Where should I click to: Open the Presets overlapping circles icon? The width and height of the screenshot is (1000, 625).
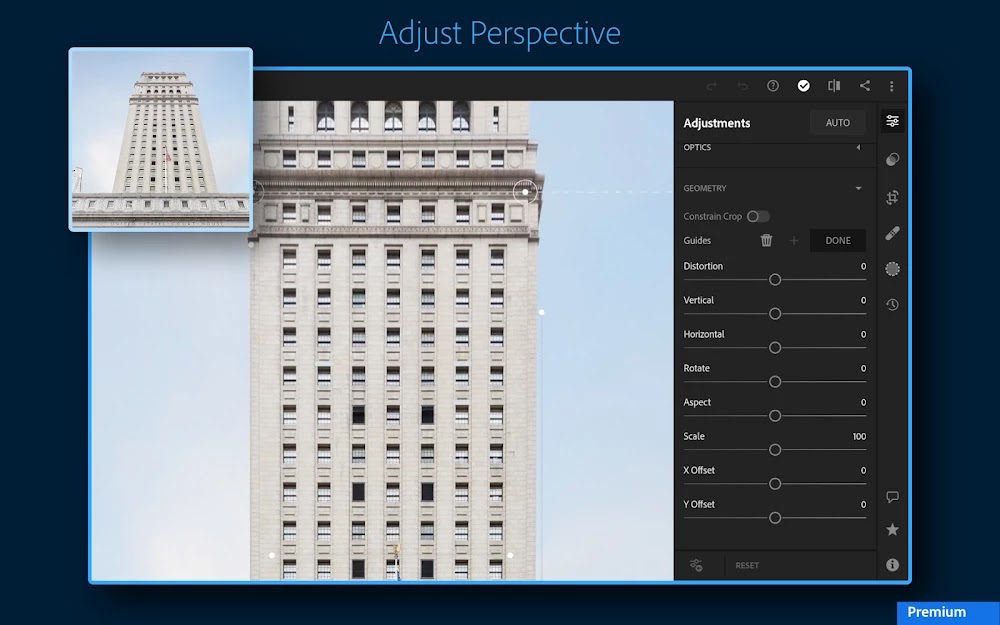pyautogui.click(x=892, y=159)
